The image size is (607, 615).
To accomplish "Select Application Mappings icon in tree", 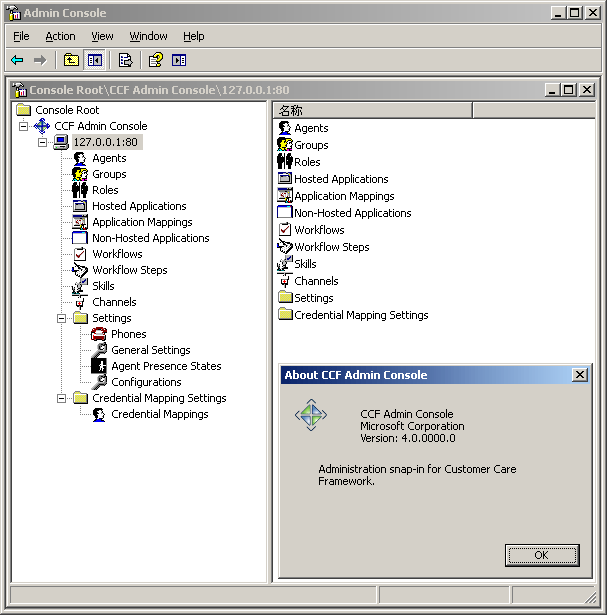I will 80,222.
